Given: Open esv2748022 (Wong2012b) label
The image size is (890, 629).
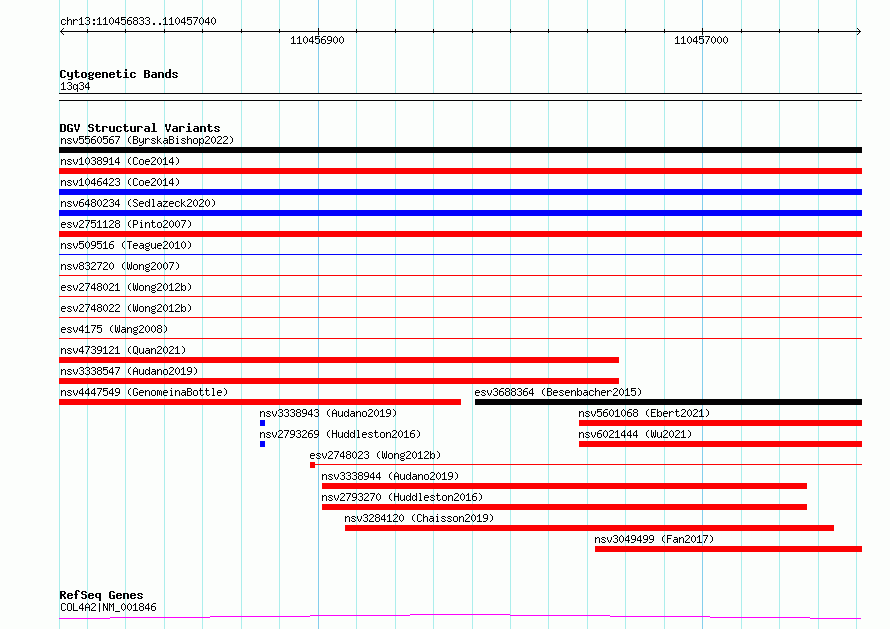Looking at the screenshot, I should tap(126, 308).
